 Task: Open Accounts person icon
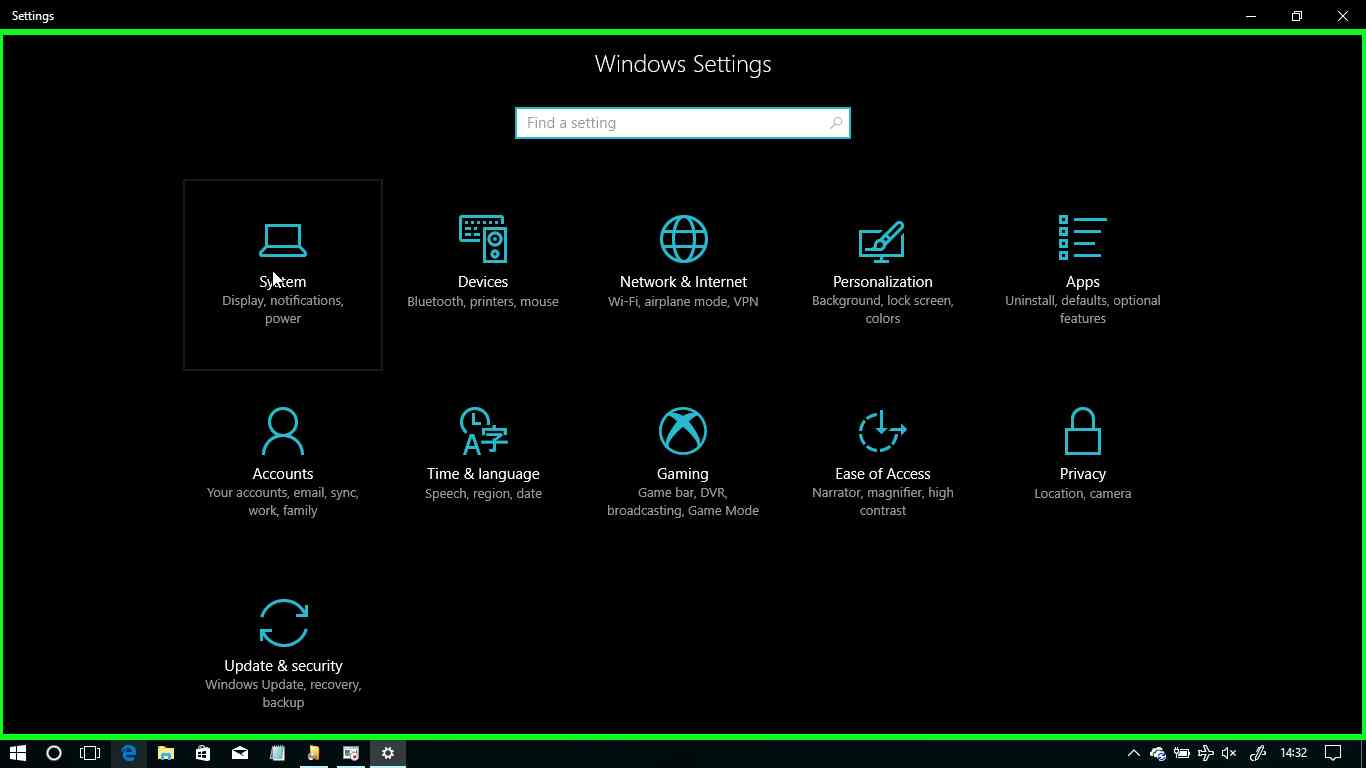(283, 431)
